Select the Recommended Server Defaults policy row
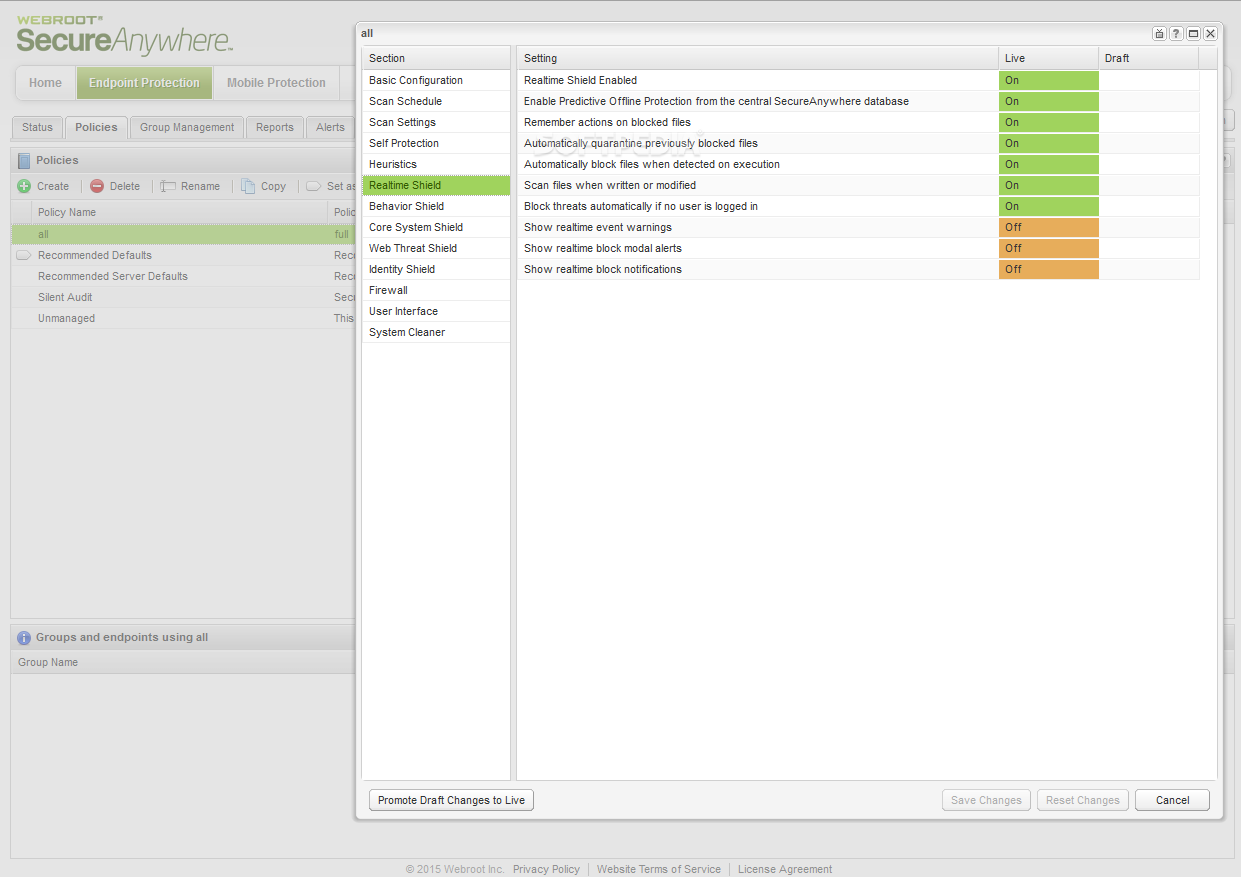 pos(183,276)
